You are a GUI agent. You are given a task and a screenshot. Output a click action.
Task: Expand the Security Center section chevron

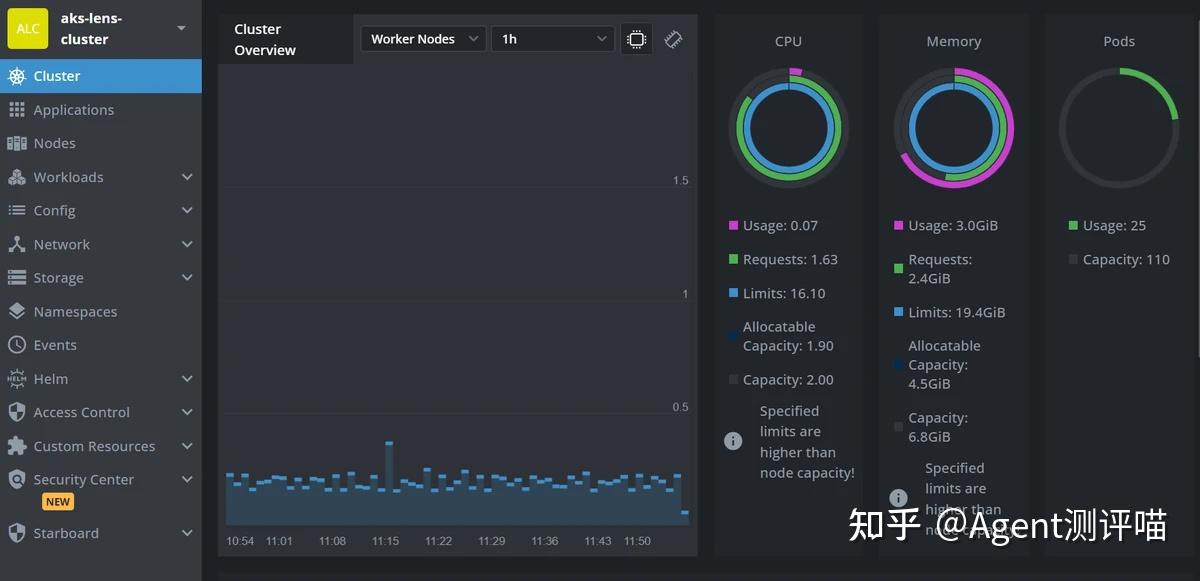pyautogui.click(x=187, y=480)
